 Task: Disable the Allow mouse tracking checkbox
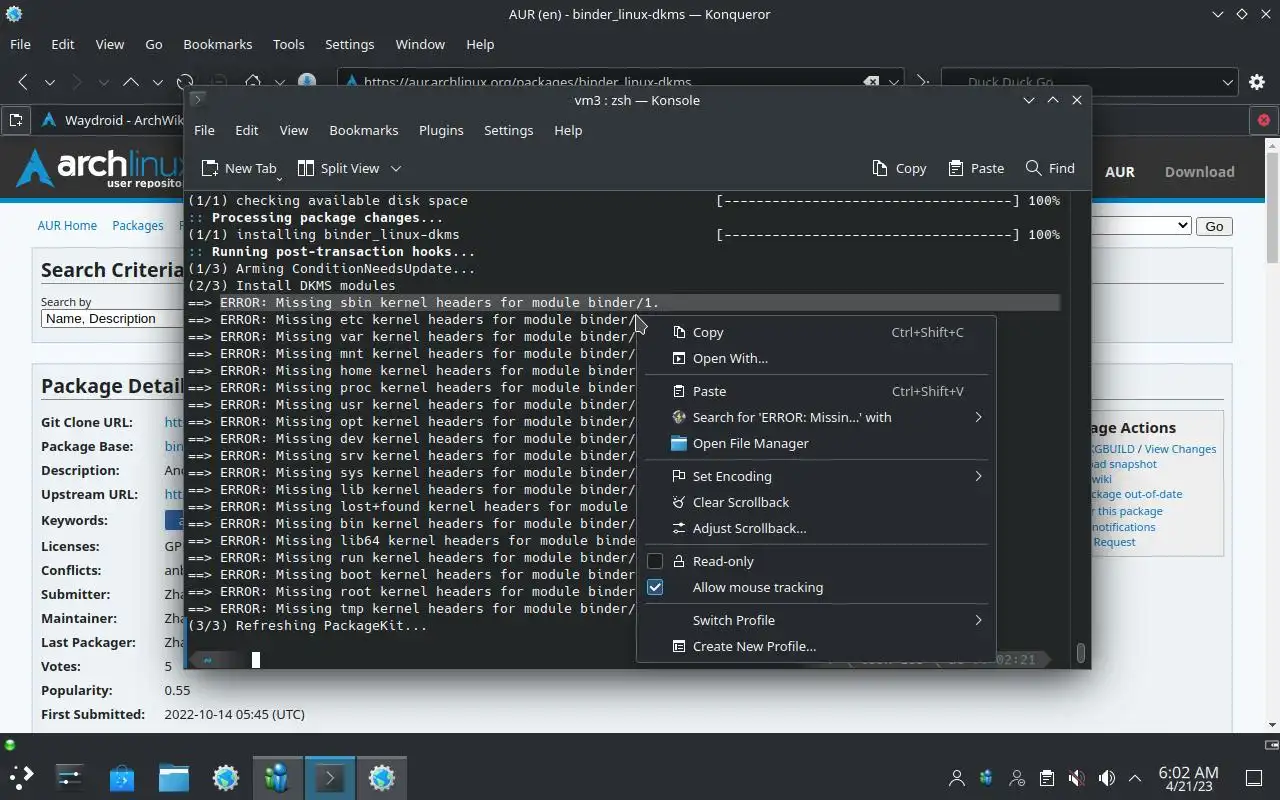click(x=655, y=587)
